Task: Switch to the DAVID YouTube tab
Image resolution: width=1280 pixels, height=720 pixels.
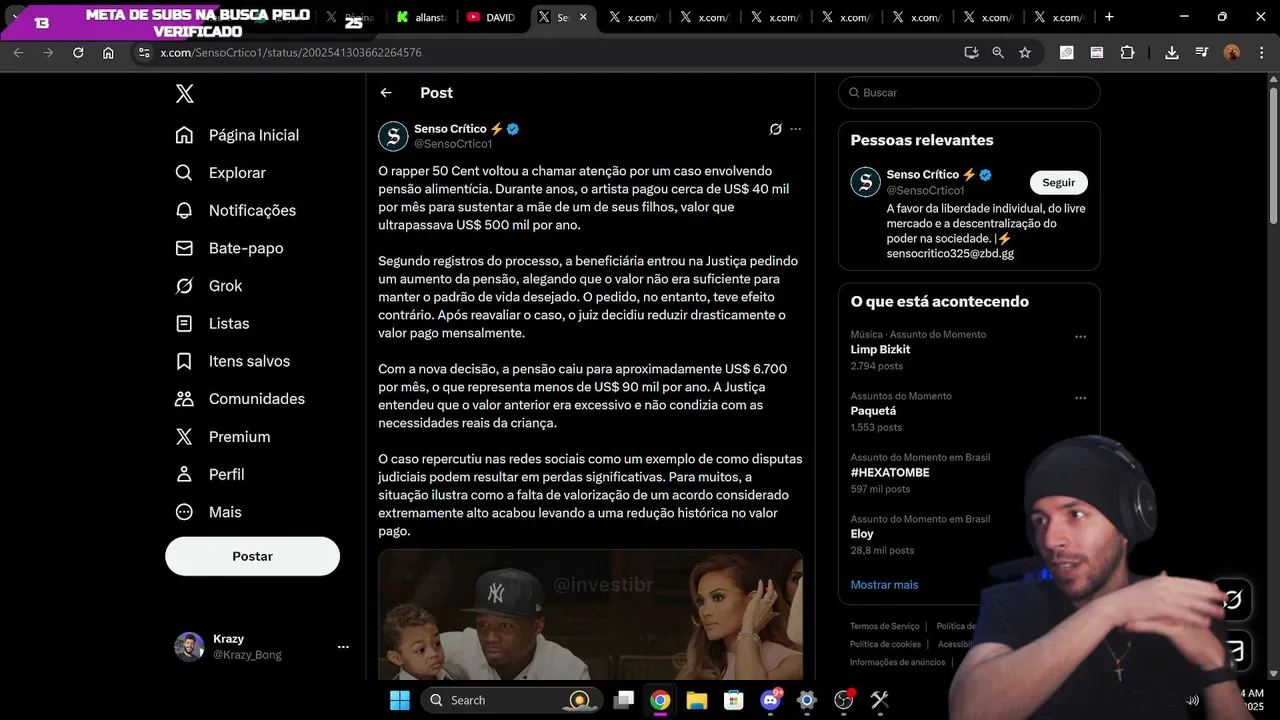Action: point(491,17)
